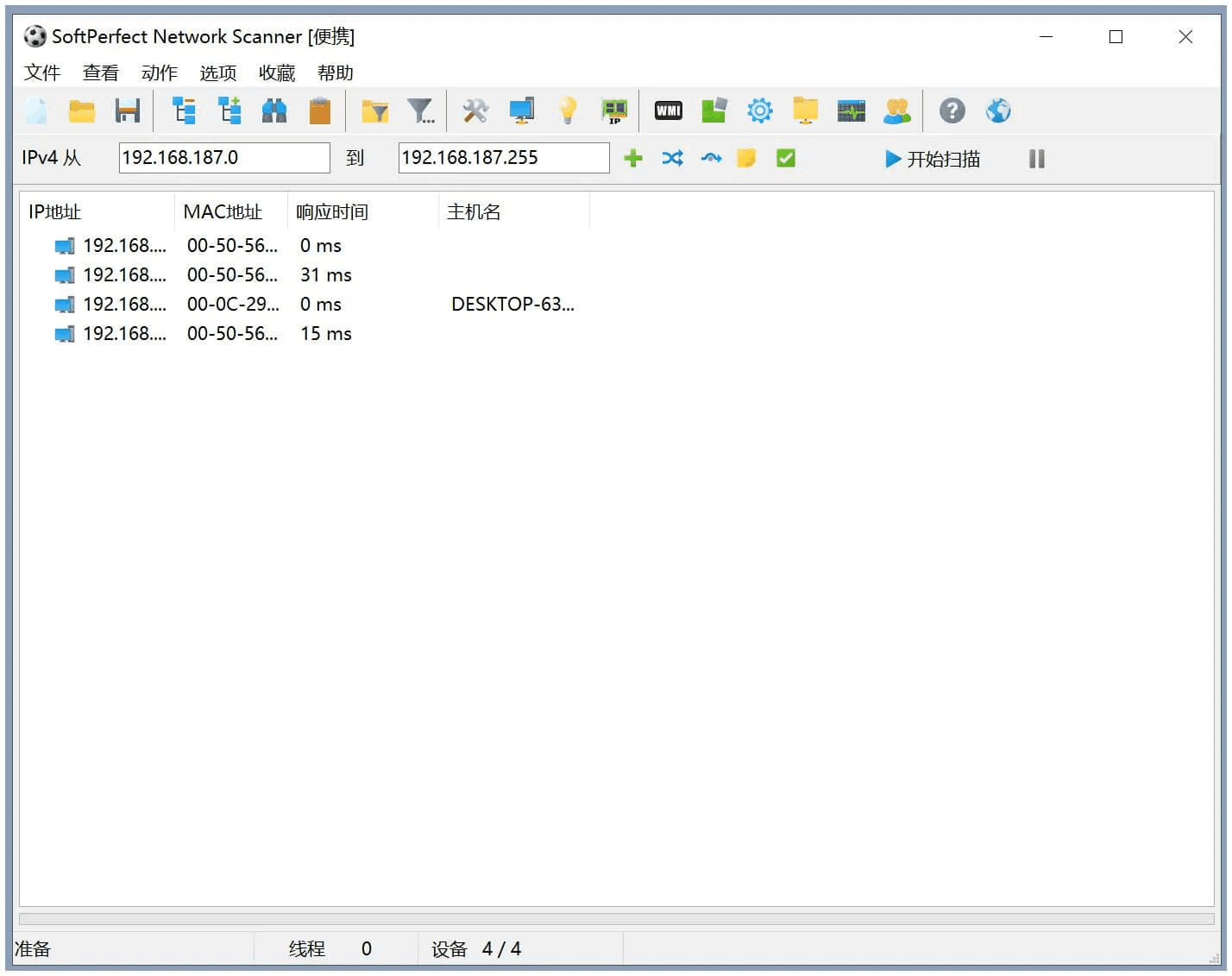
Task: Open the WMI query tool
Action: point(667,110)
